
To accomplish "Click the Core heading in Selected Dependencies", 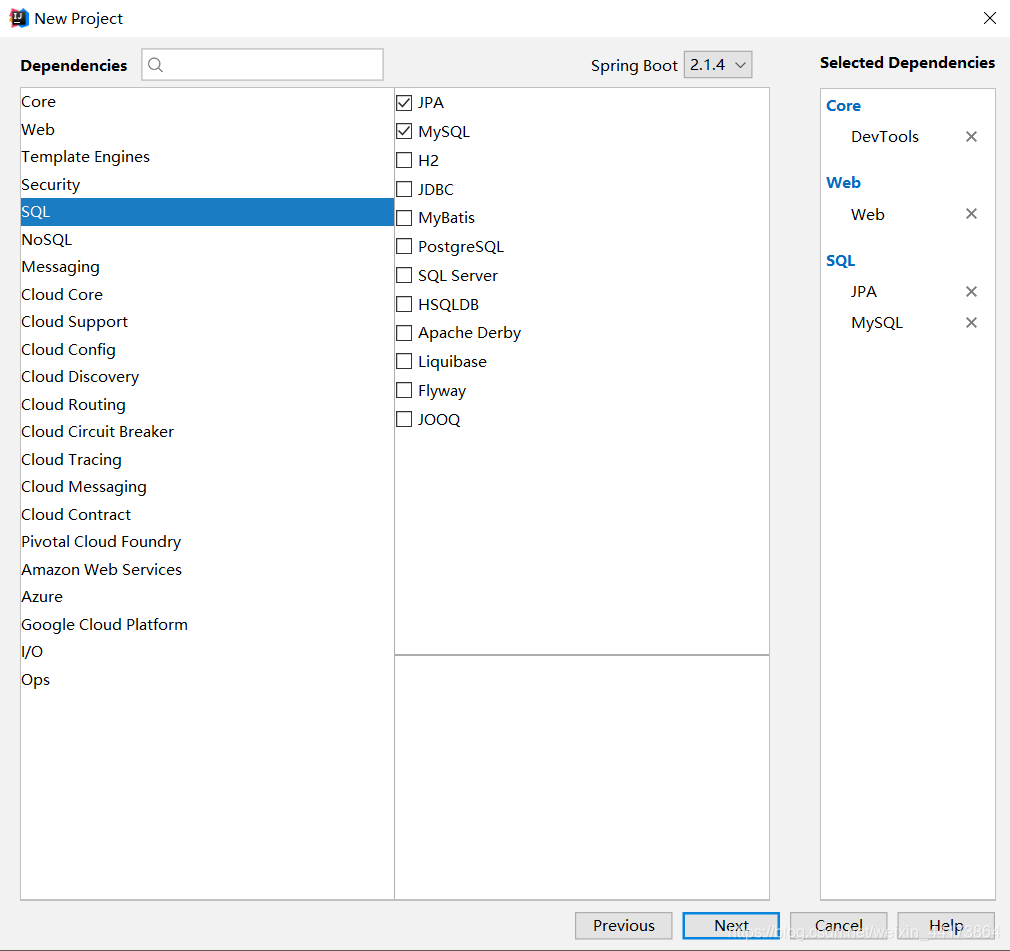I will point(843,106).
